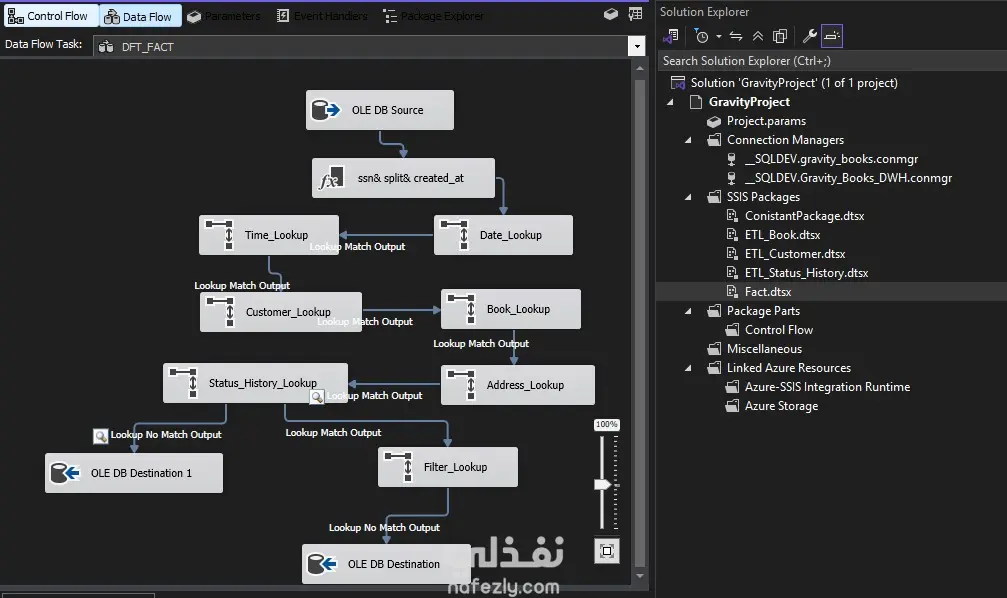The image size is (1007, 598).
Task: Select the OLE DB Destination component
Action: [x=386, y=564]
